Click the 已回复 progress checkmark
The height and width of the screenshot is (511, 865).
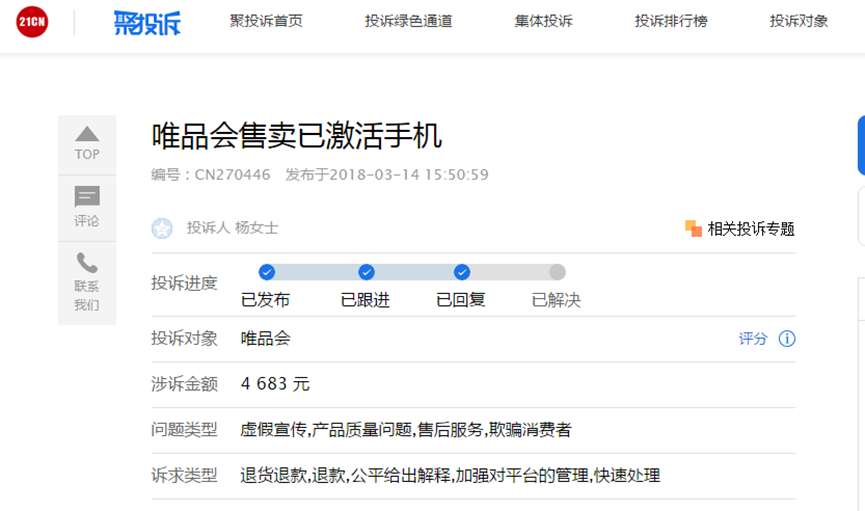462,272
